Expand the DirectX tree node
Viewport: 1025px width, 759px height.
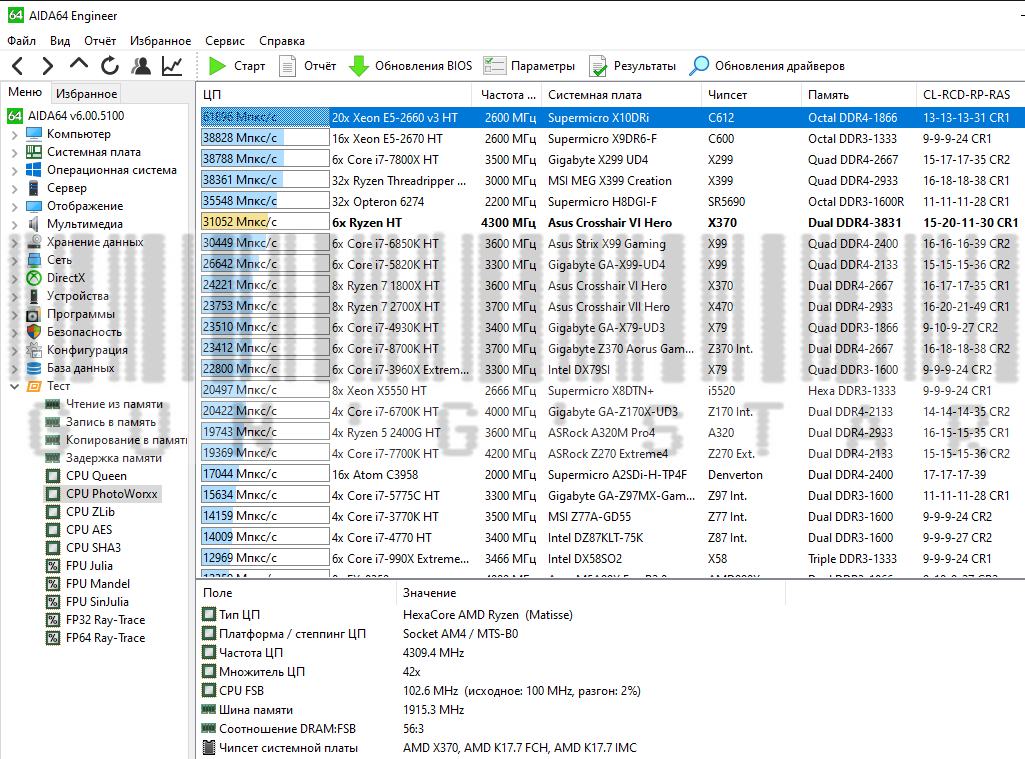point(14,278)
